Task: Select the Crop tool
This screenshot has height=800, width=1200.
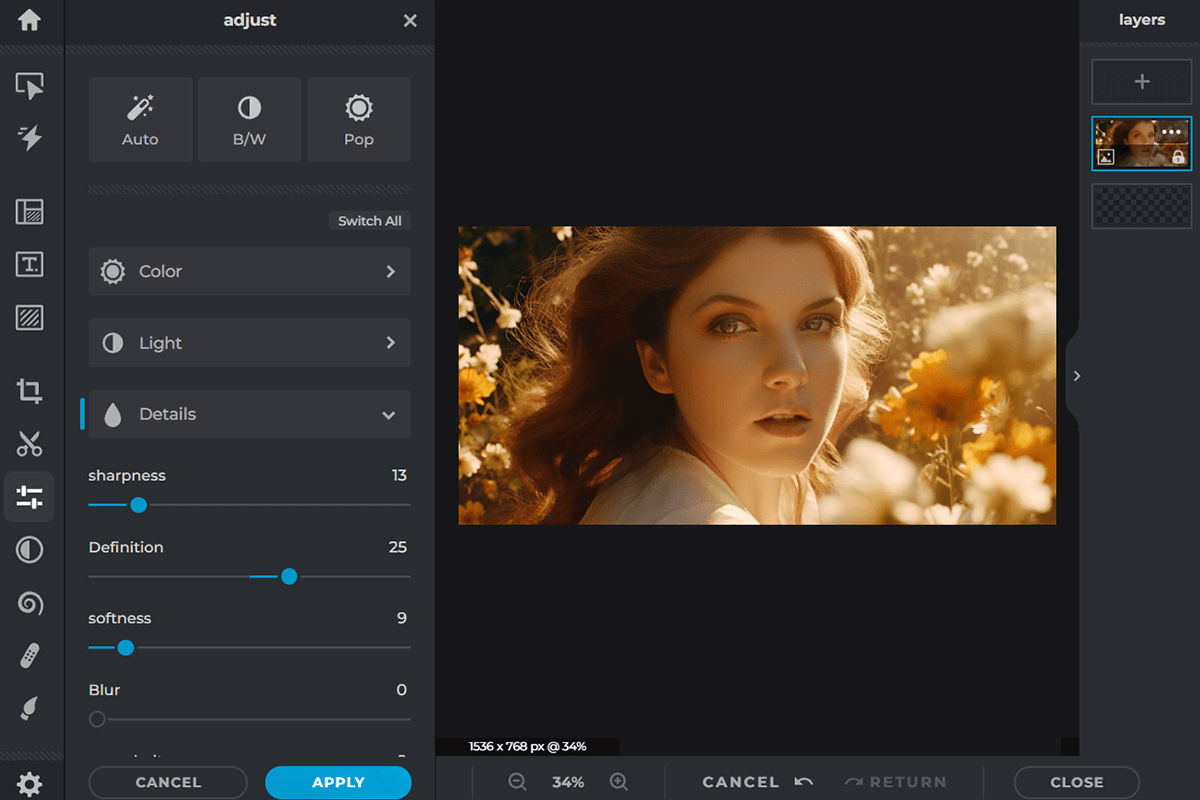Action: [x=30, y=391]
